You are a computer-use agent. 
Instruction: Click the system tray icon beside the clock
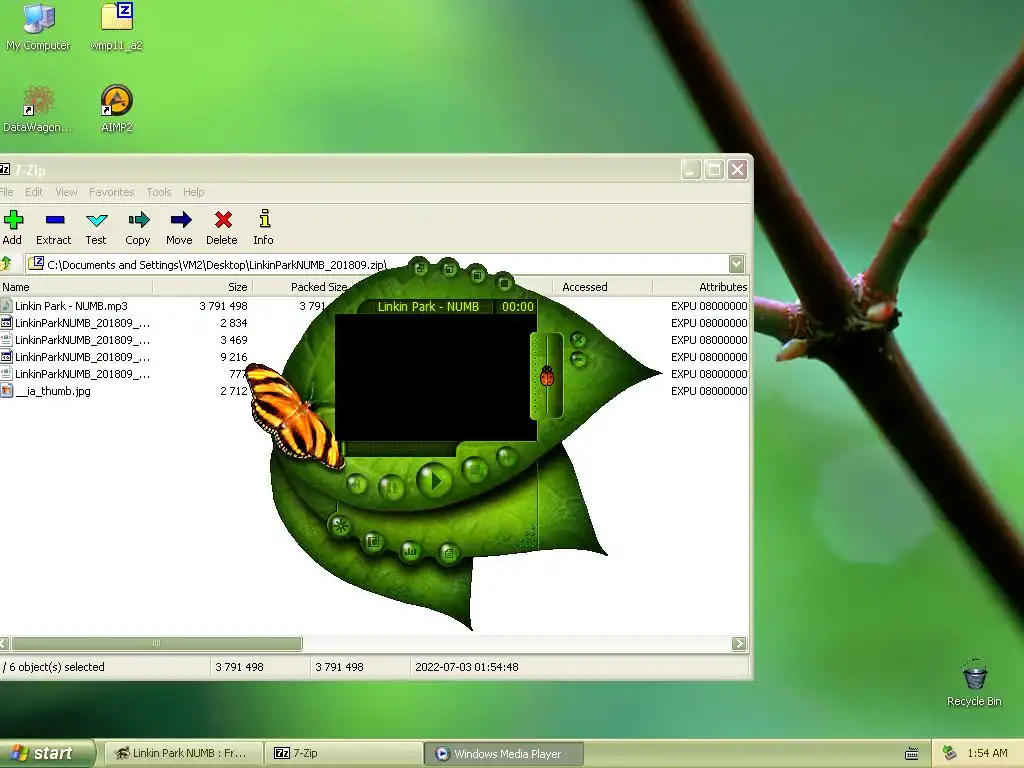950,753
